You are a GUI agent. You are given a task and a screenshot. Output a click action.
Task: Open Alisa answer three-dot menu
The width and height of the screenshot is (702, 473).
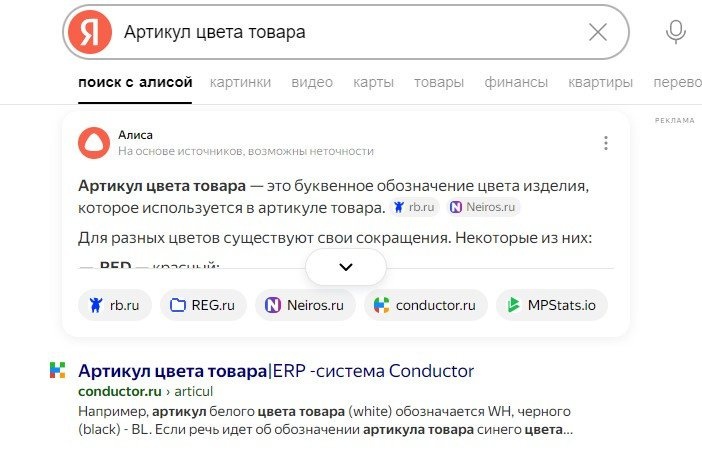point(605,143)
